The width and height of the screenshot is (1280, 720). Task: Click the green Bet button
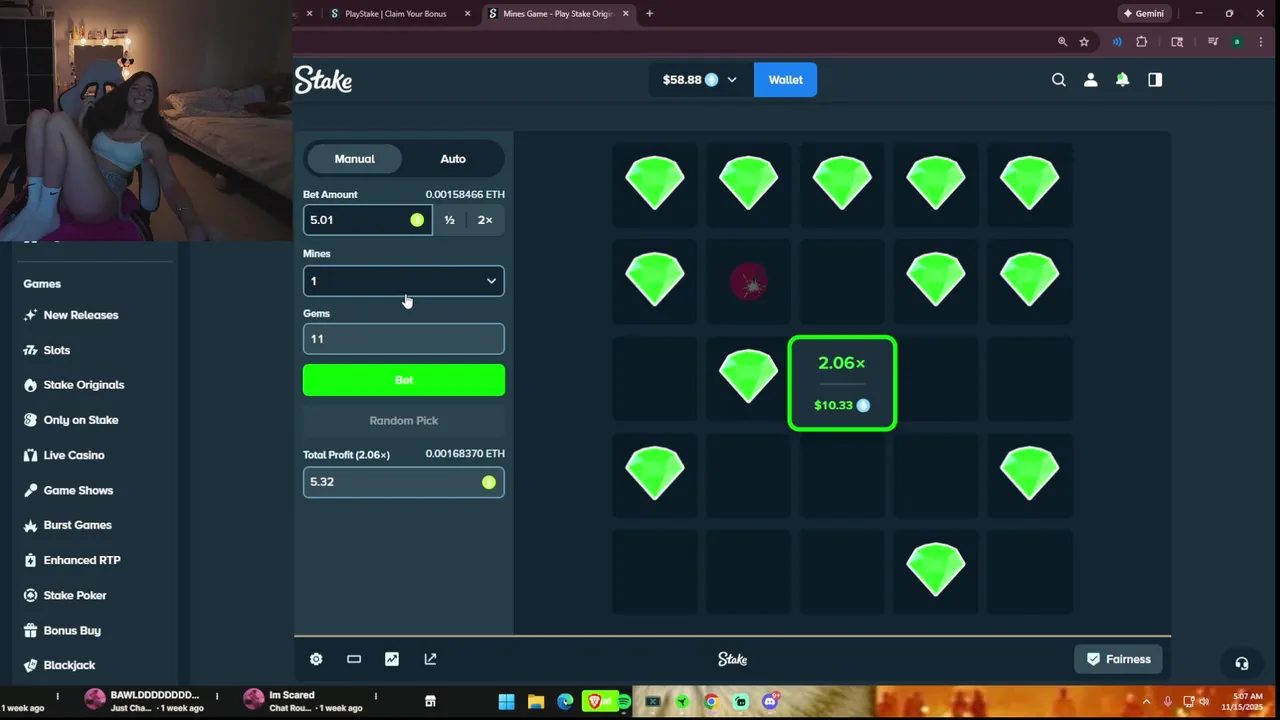(404, 380)
